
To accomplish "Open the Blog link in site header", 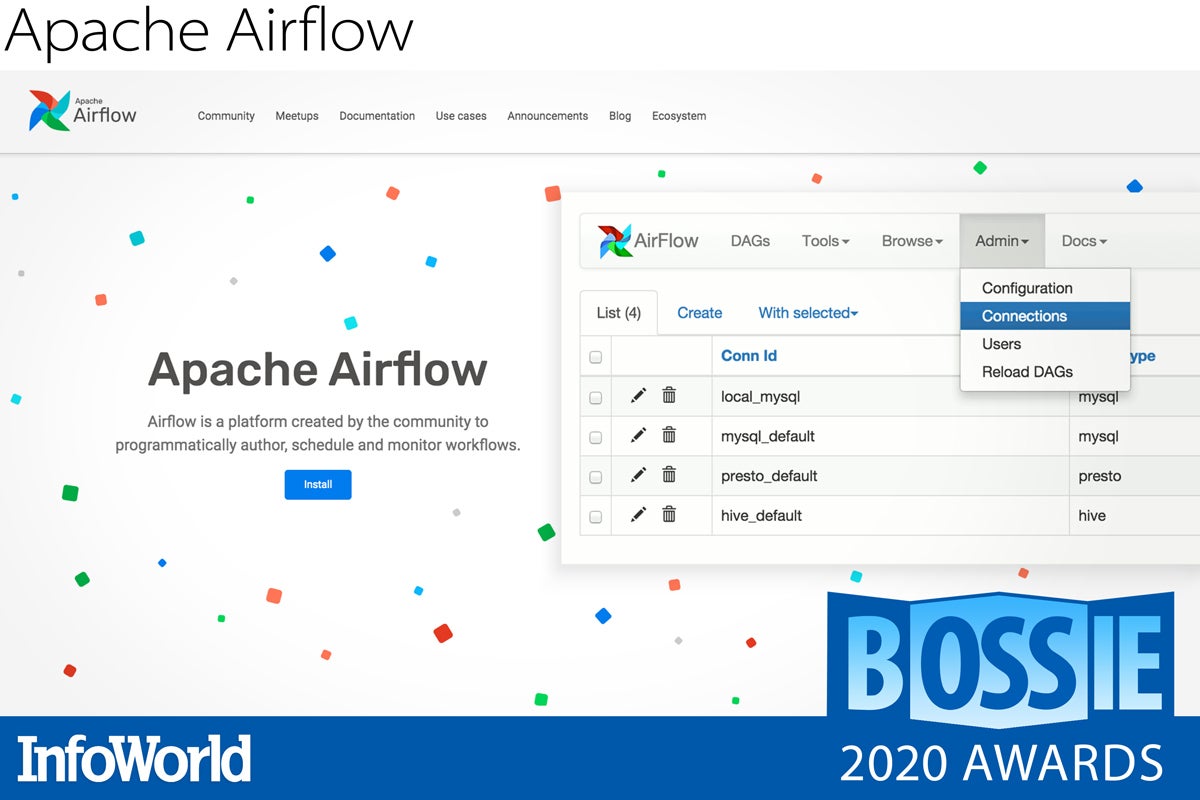I will pos(620,116).
